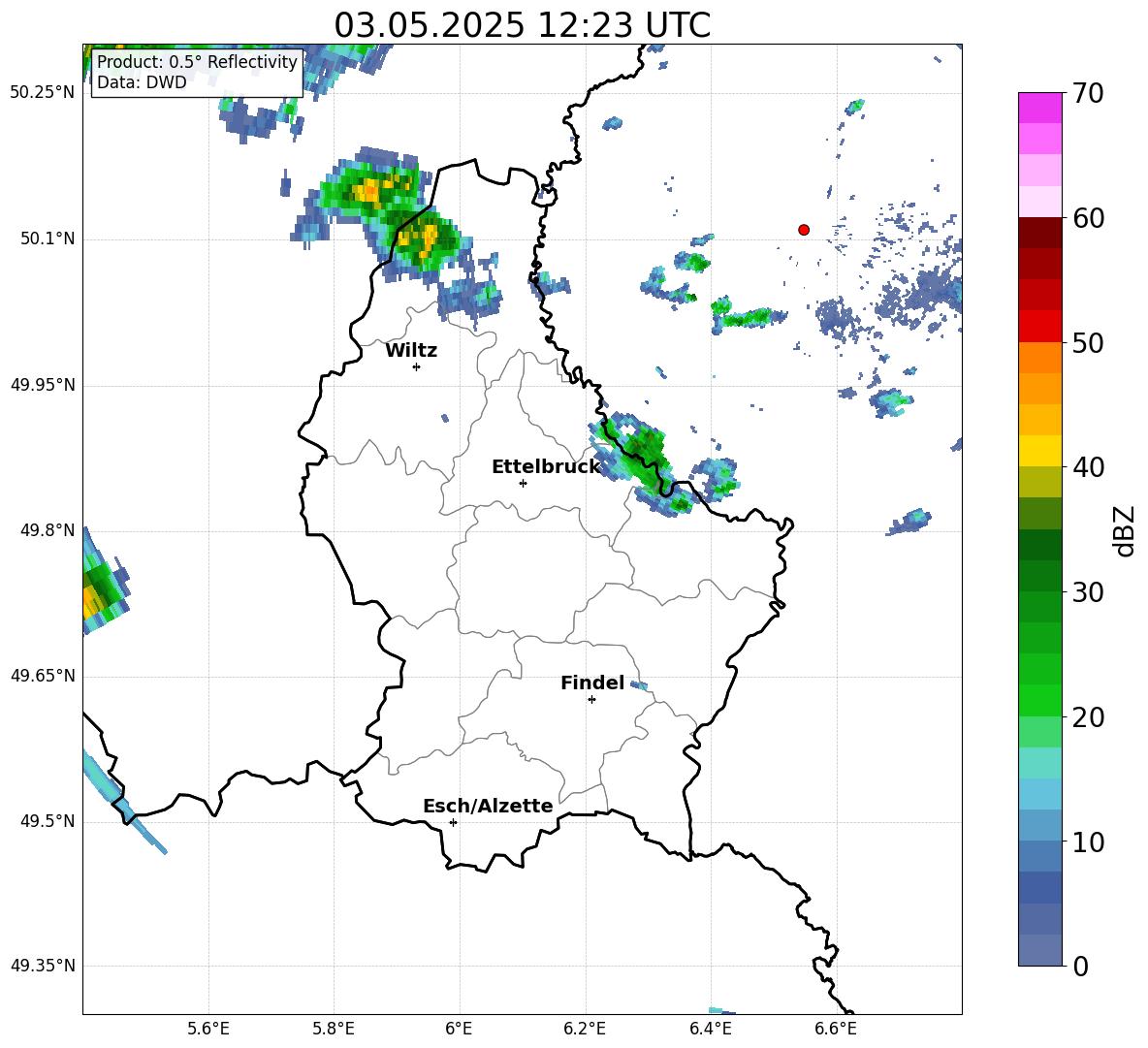Click the '40' colorbar tick label

pyautogui.click(x=1088, y=467)
